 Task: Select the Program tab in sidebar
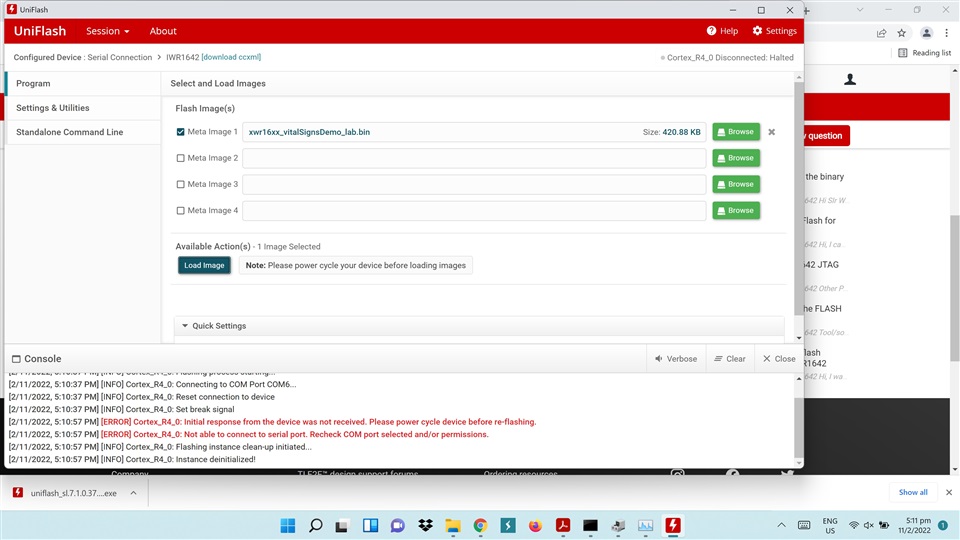click(x=83, y=83)
